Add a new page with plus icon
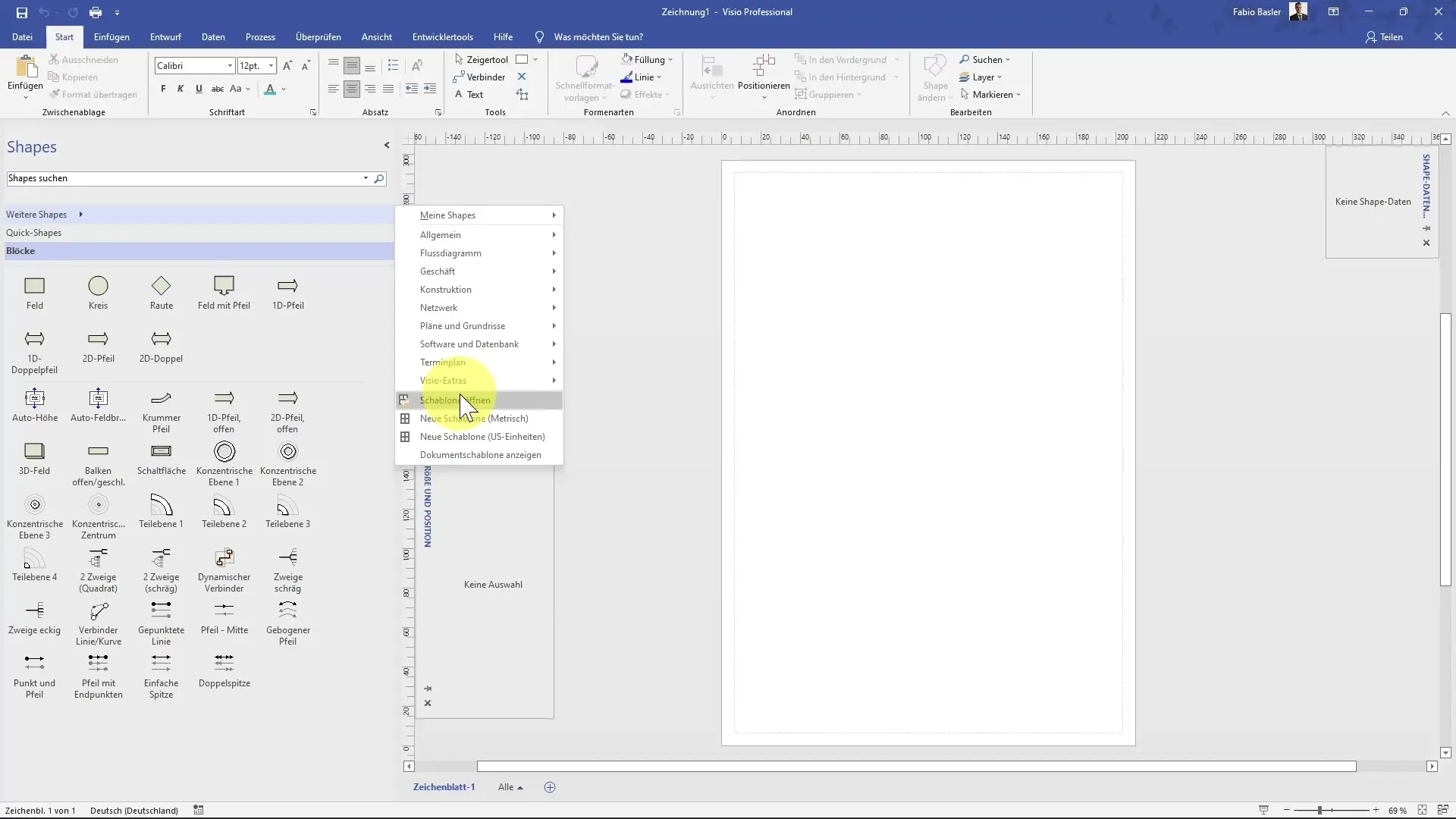The width and height of the screenshot is (1456, 819). (550, 787)
